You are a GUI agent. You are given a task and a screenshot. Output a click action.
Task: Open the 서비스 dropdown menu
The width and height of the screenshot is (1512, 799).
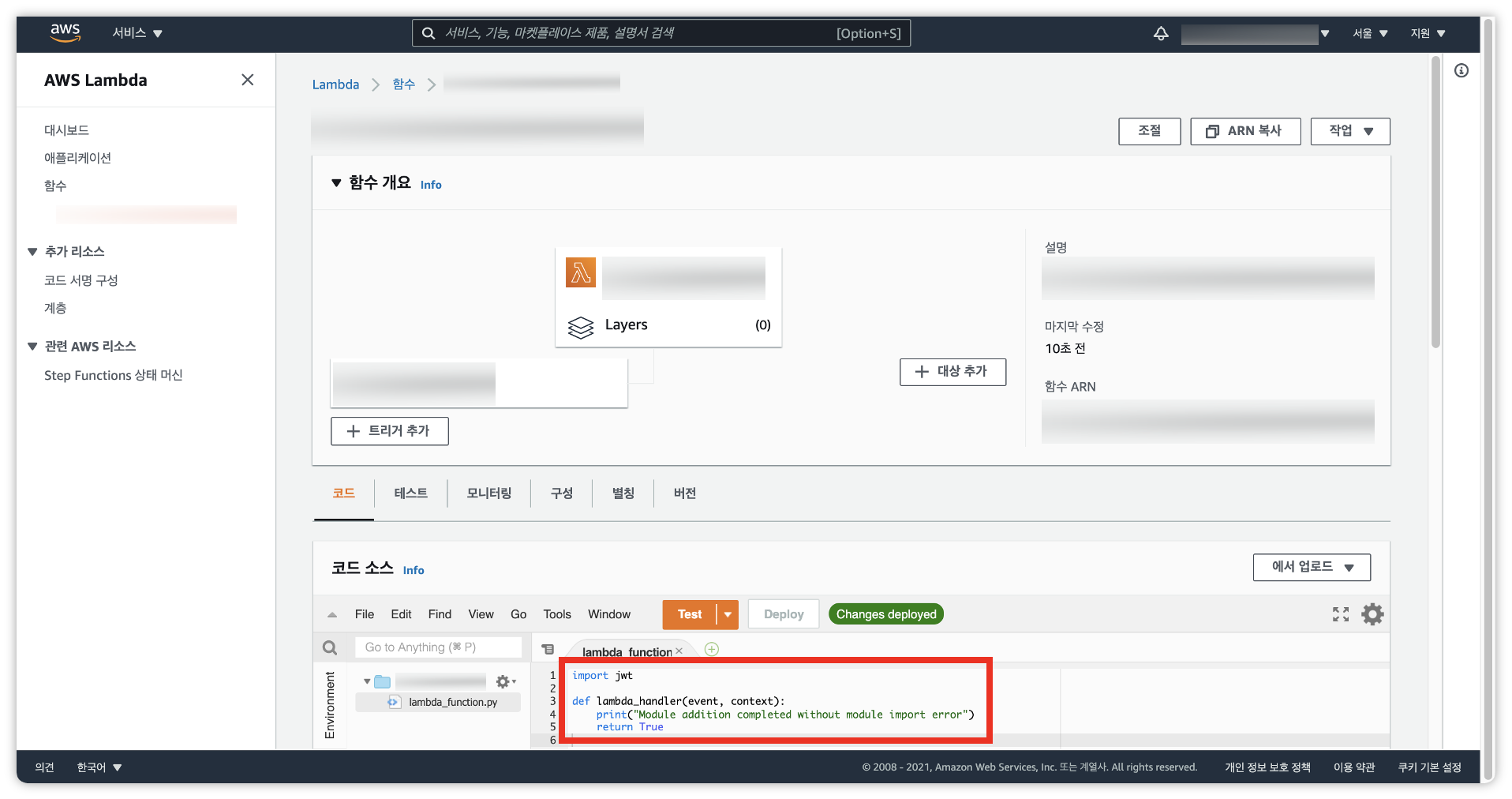(x=137, y=33)
